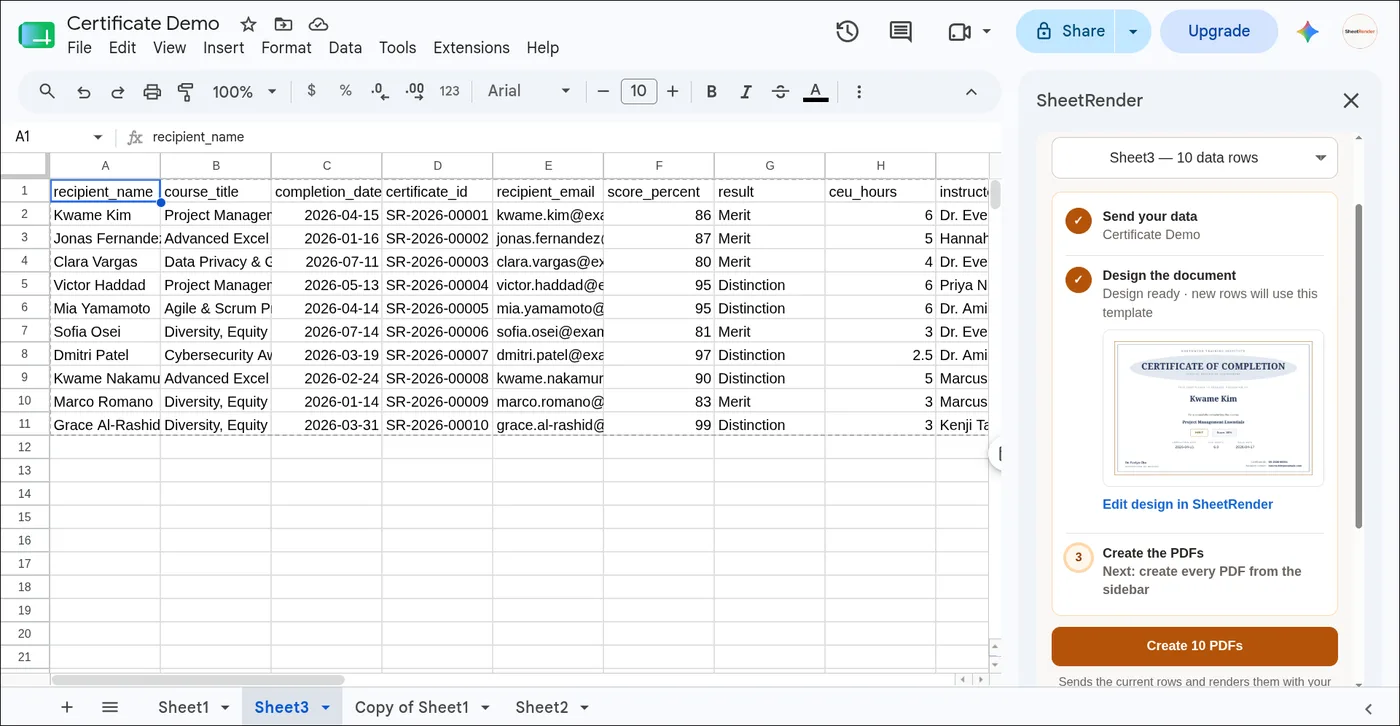Click the font size input field

coord(638,91)
